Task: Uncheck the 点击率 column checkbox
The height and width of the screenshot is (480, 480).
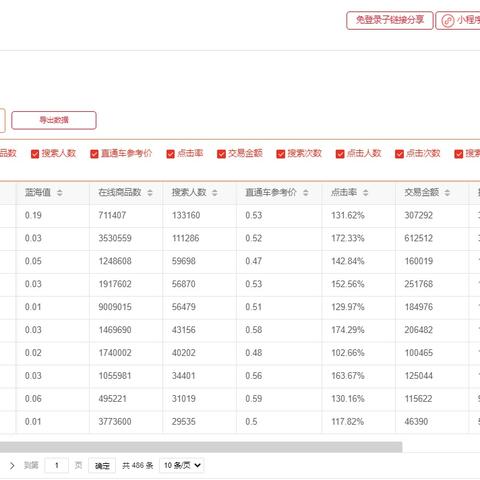Action: pyautogui.click(x=170, y=154)
